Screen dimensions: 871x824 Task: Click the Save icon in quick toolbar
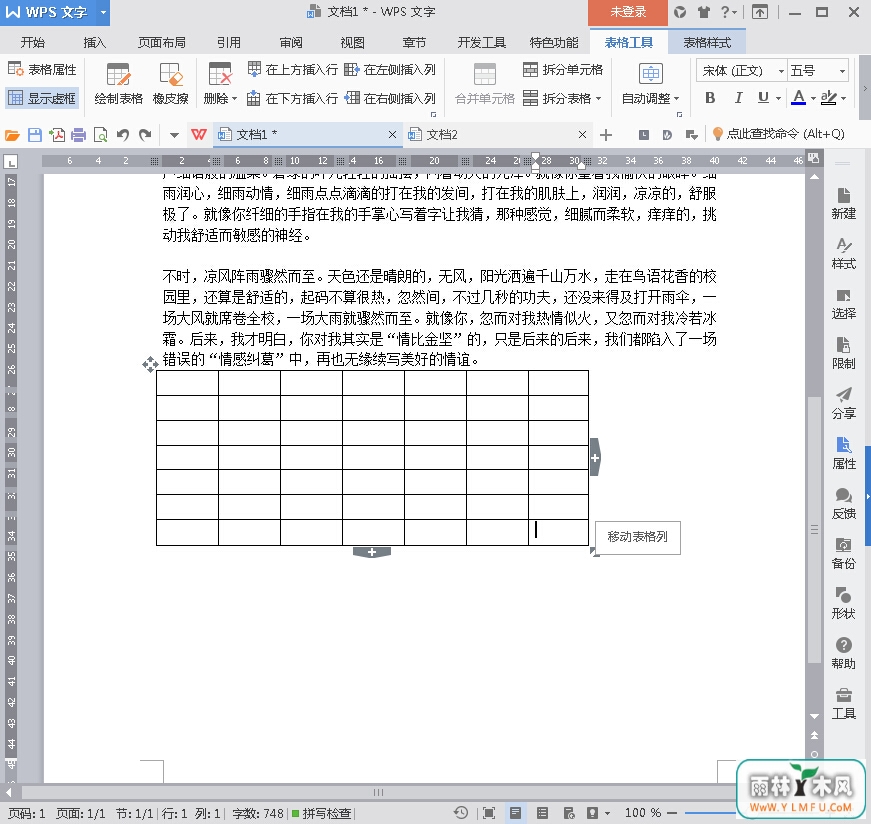coord(35,134)
